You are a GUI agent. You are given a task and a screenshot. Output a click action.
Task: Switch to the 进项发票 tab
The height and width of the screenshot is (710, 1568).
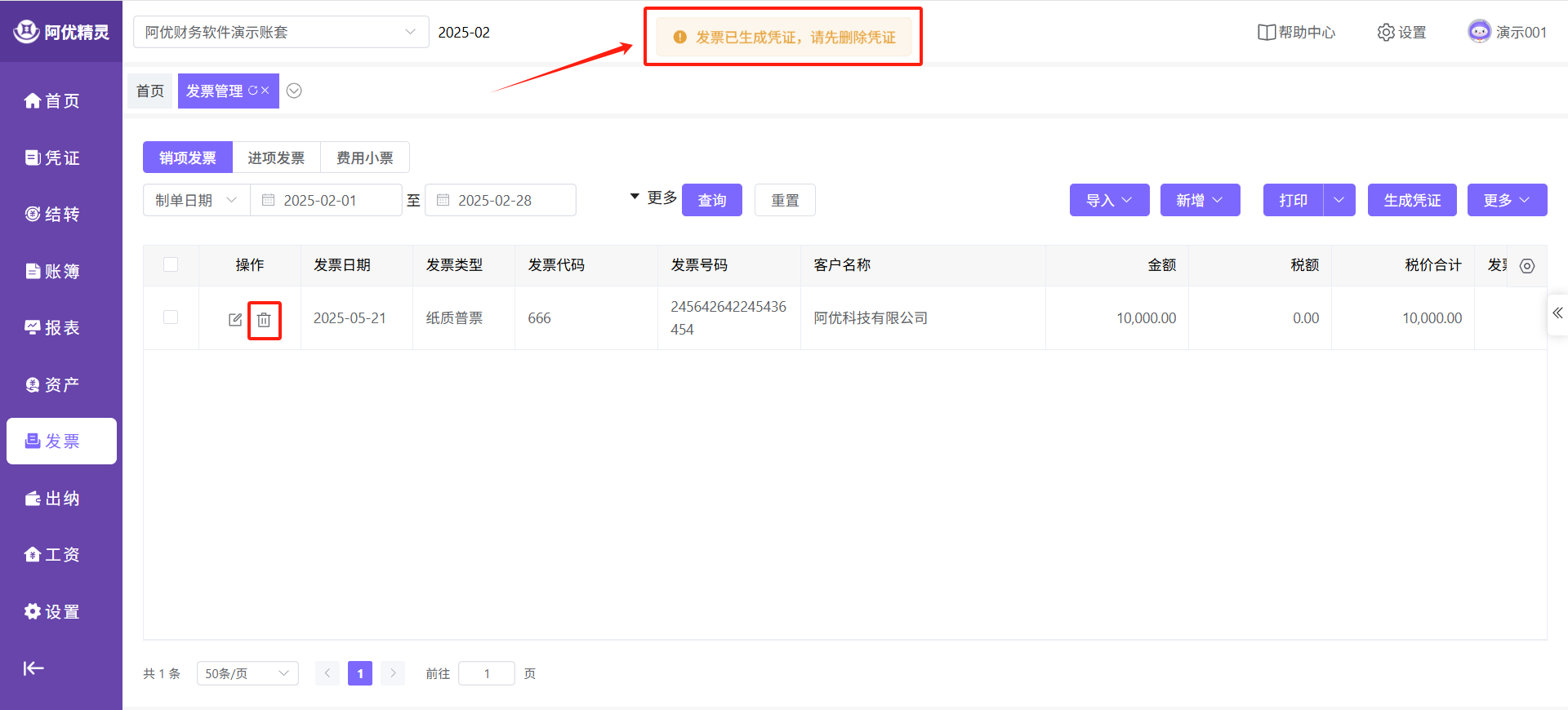[x=276, y=158]
